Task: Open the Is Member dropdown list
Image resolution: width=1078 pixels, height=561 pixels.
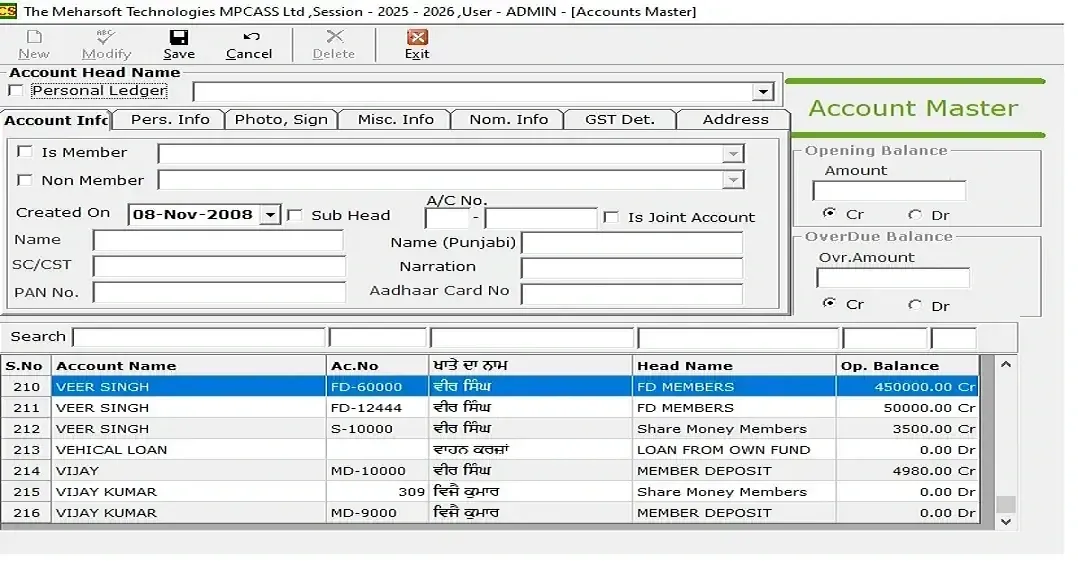Action: (734, 154)
